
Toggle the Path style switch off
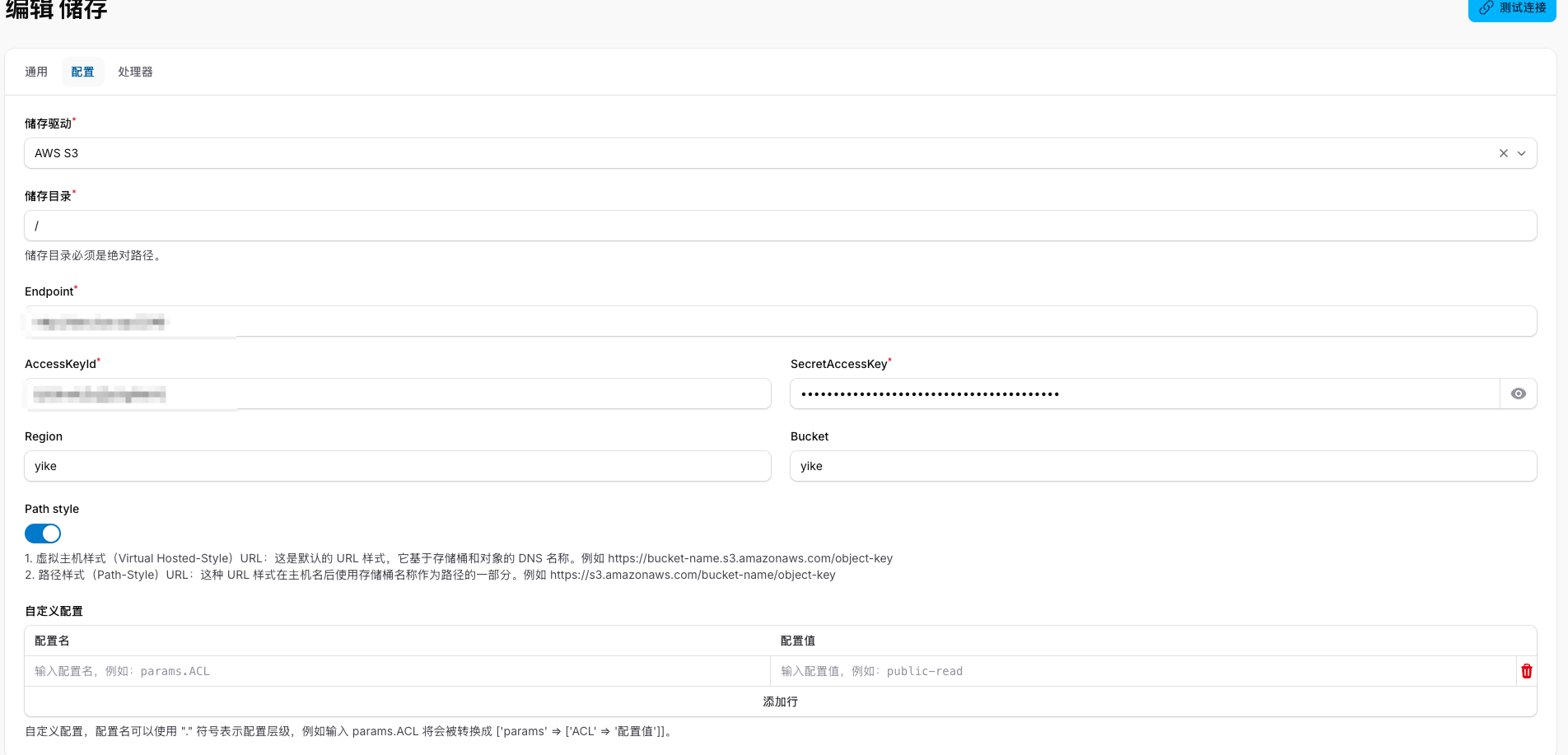click(43, 534)
